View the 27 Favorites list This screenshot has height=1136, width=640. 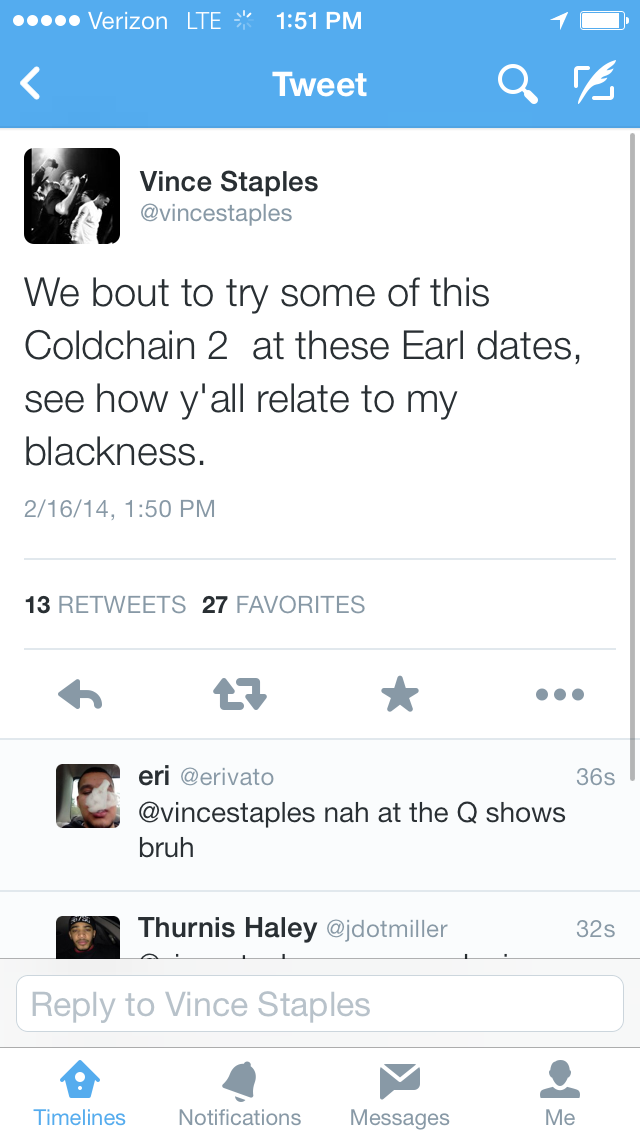point(283,605)
